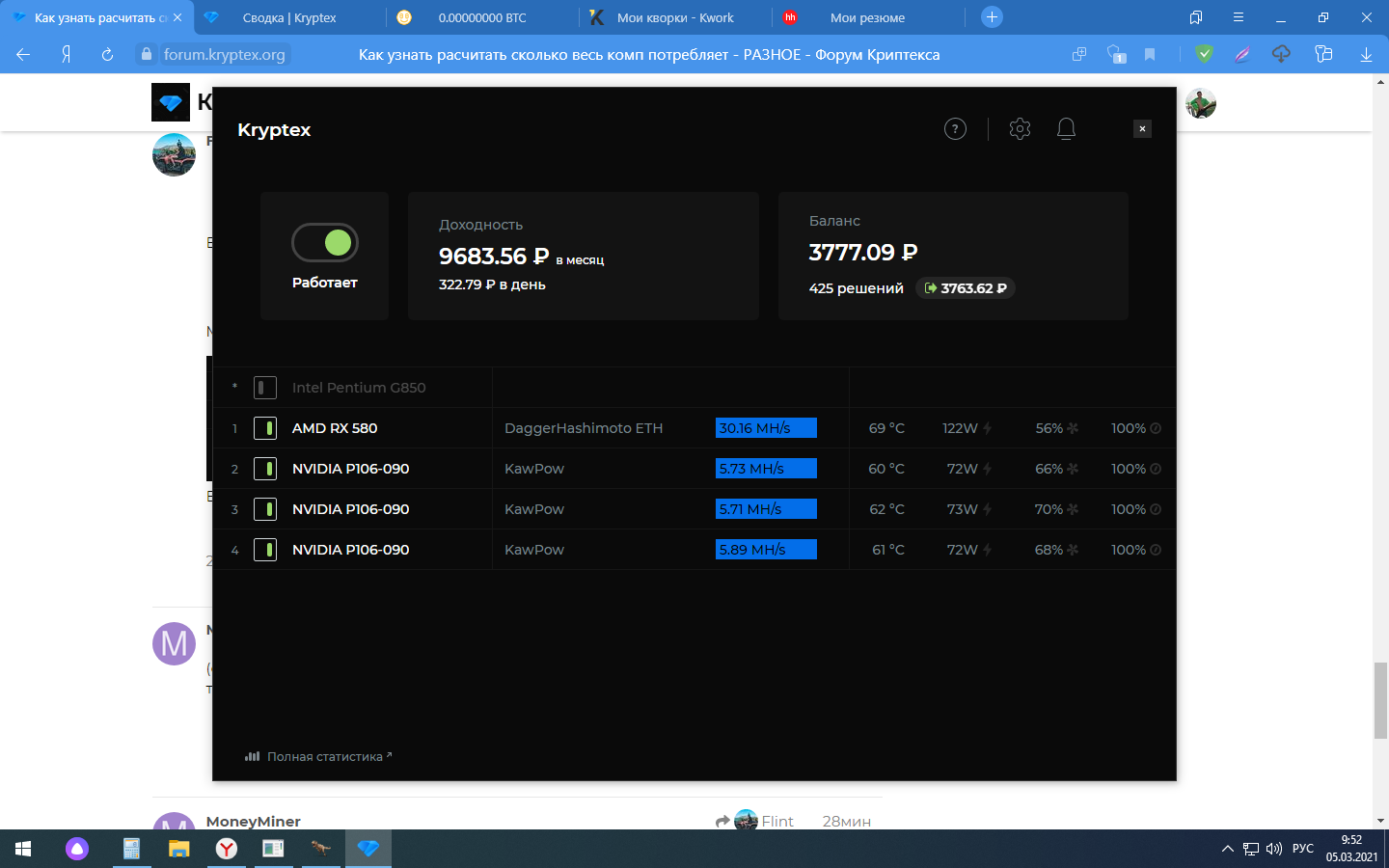Click the fan icon next to 56%
This screenshot has height=868, width=1389.
point(1073,428)
